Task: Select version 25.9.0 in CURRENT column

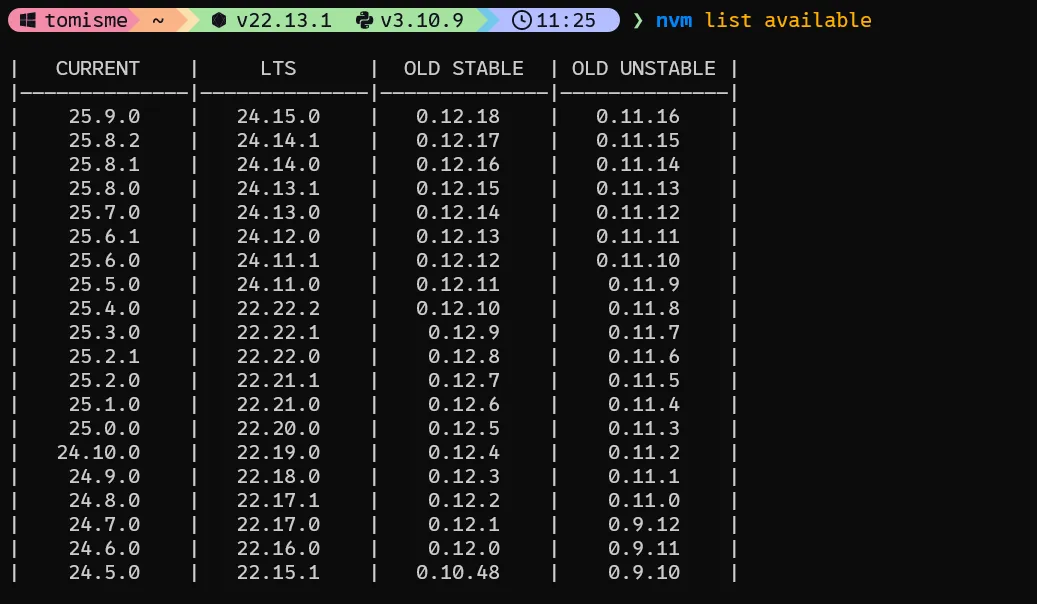Action: coord(104,116)
